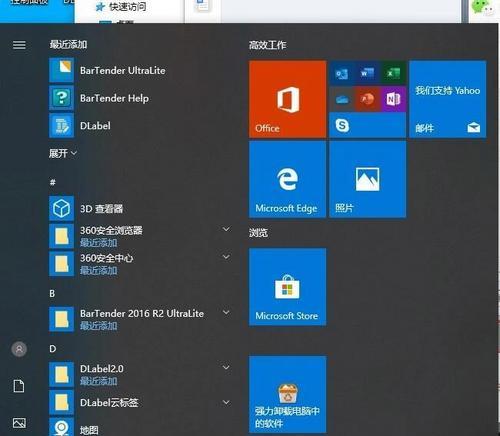Open the Microsoft Edge tile
The image size is (500, 436).
(287, 179)
